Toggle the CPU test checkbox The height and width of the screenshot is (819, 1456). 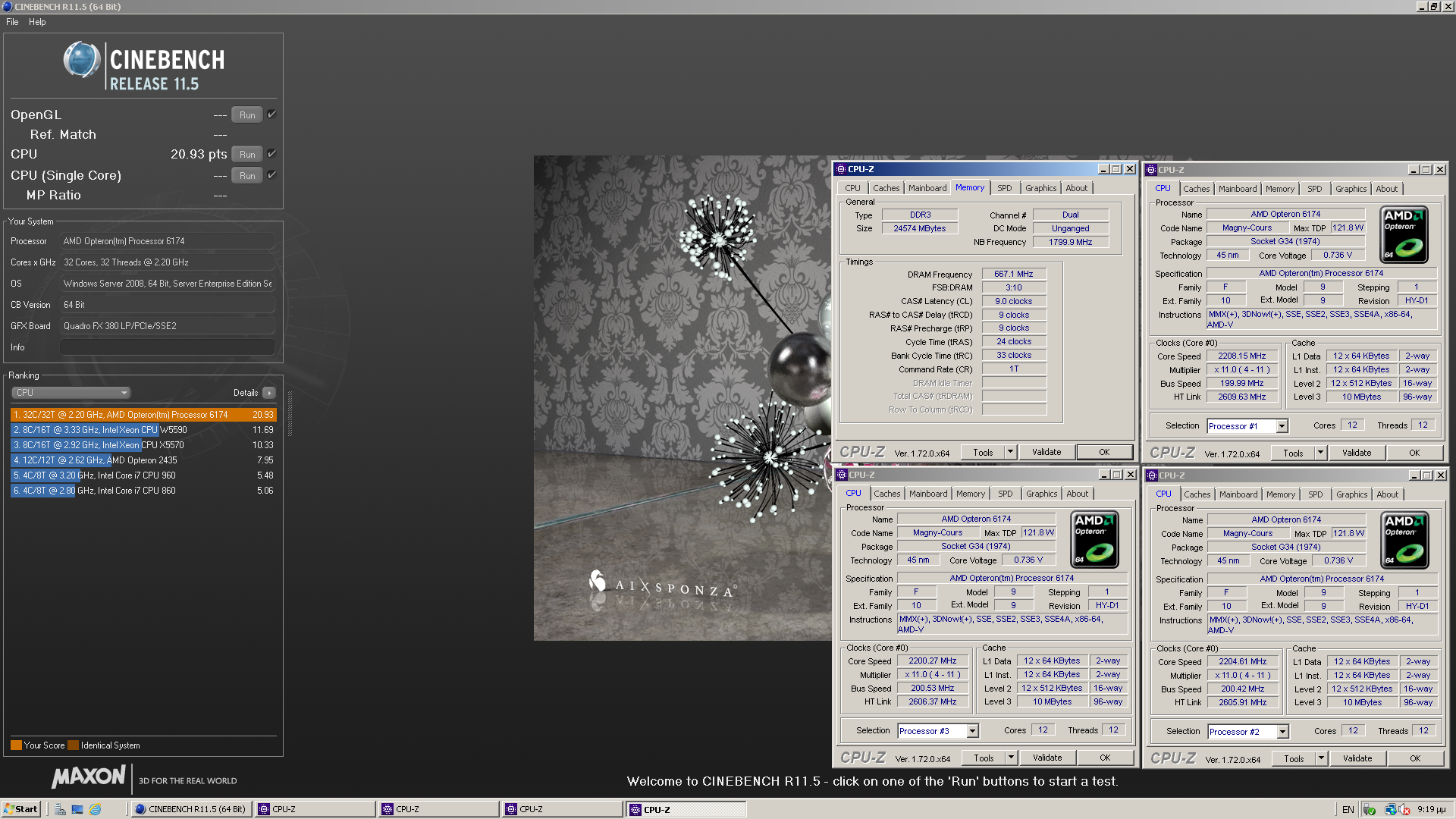[271, 154]
